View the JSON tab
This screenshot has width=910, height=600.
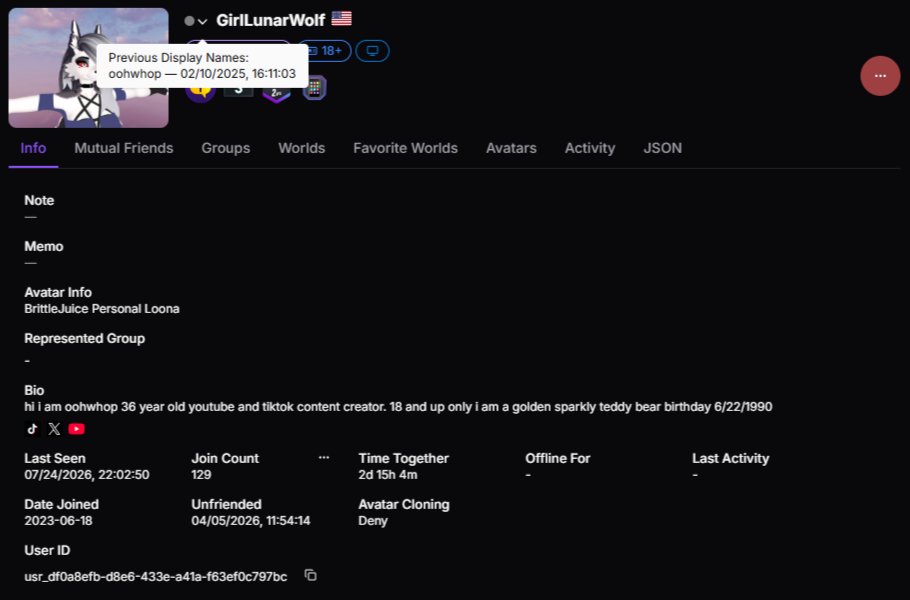pyautogui.click(x=662, y=148)
